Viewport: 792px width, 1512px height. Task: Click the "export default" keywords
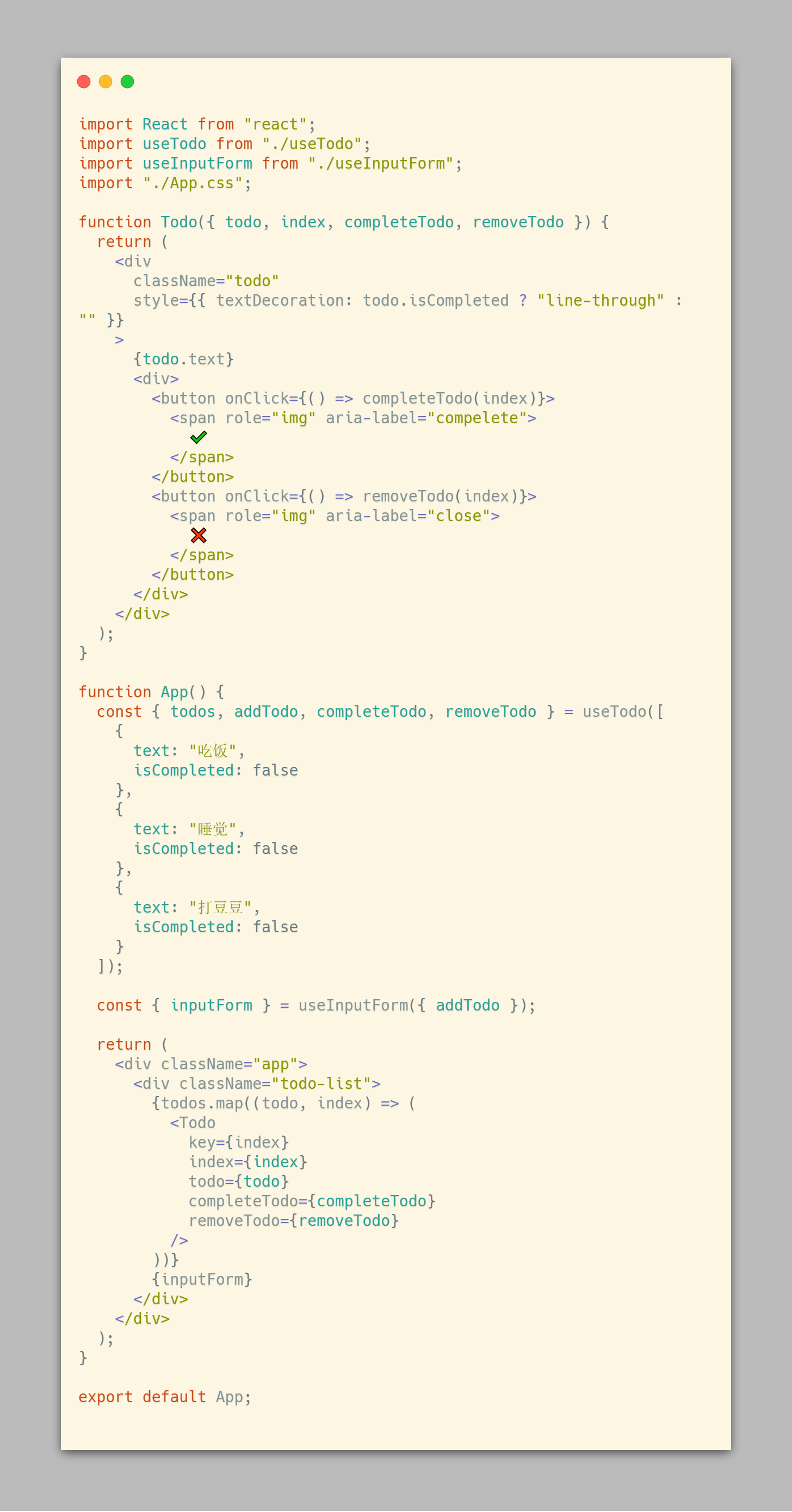pos(142,1397)
